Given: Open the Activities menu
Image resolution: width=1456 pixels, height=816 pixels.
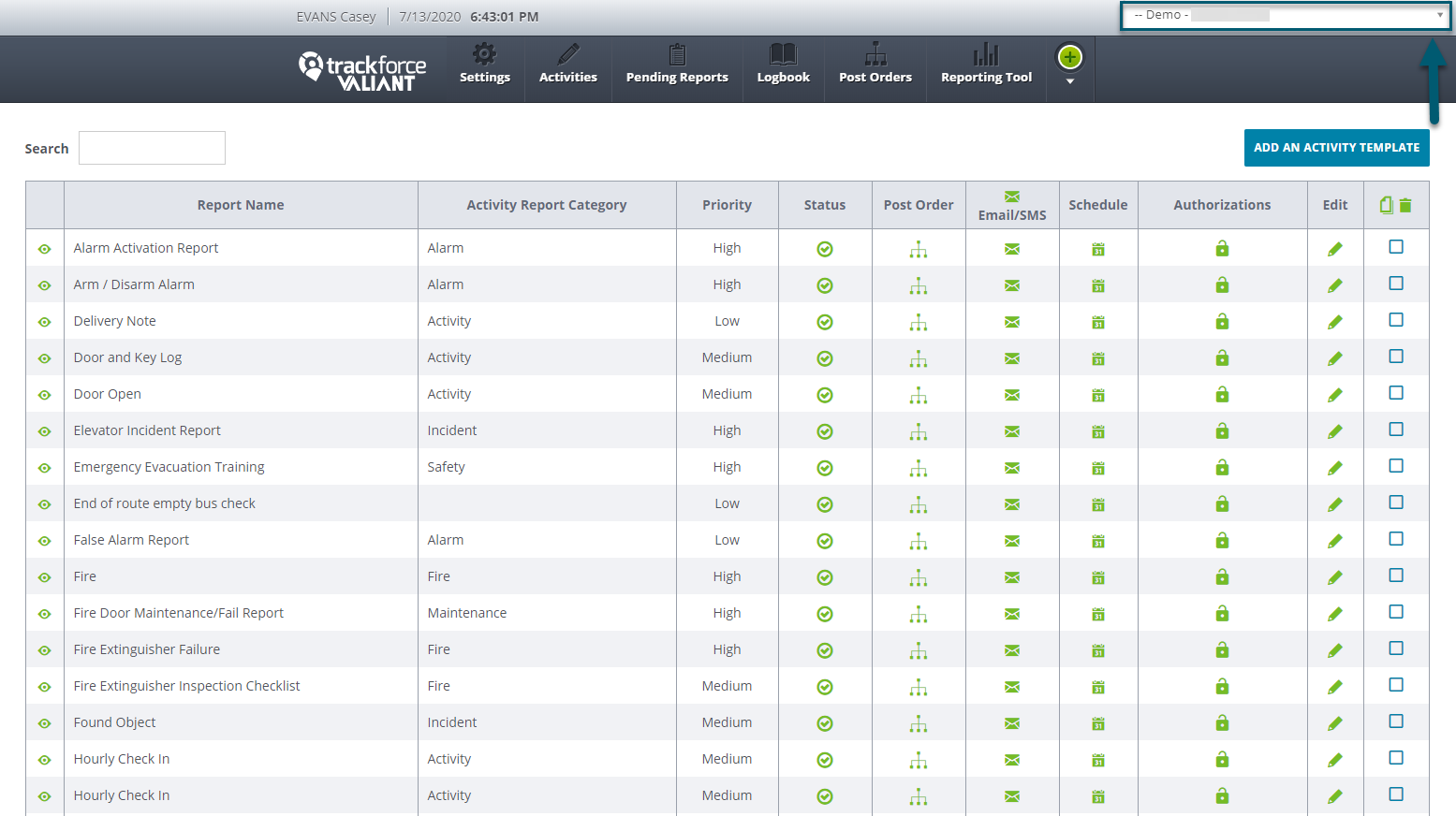Looking at the screenshot, I should coord(567,66).
